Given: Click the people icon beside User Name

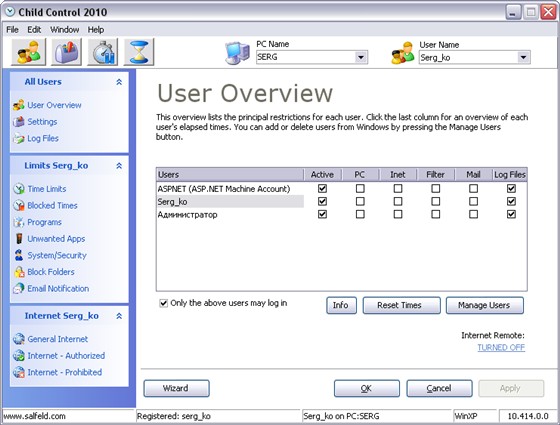Looking at the screenshot, I should 402,53.
